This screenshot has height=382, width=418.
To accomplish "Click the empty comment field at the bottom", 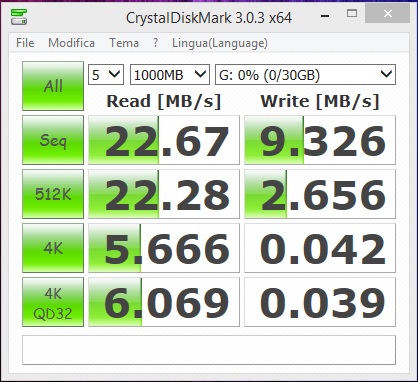I will pos(209,350).
